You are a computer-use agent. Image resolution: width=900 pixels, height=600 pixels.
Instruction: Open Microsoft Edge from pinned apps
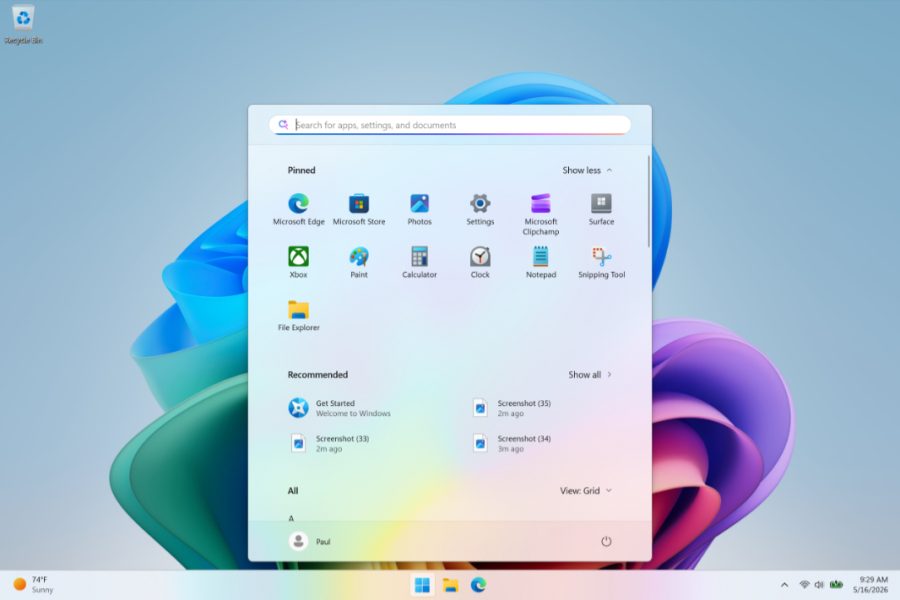298,210
